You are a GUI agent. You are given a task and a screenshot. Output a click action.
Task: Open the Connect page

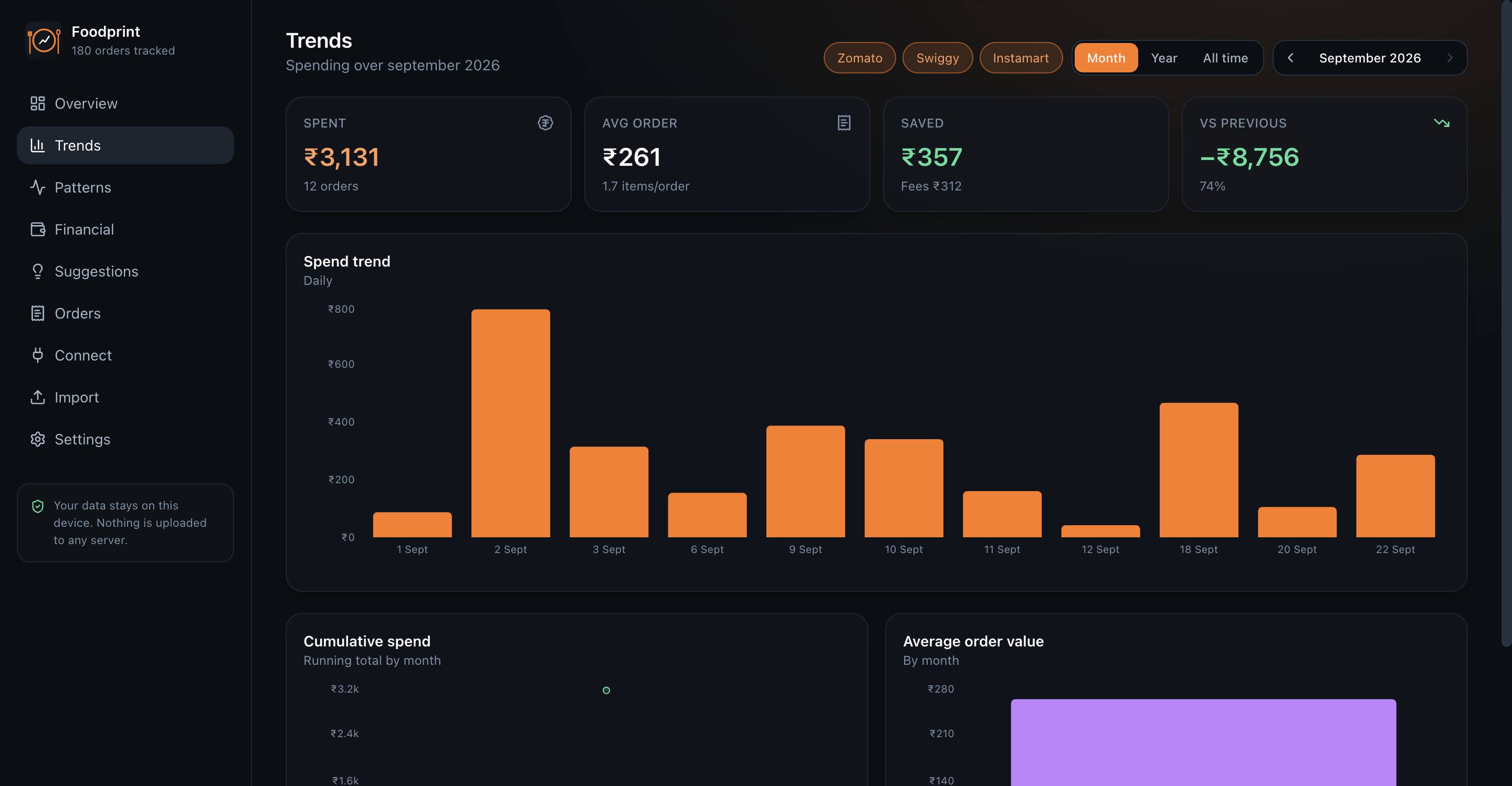pos(125,355)
